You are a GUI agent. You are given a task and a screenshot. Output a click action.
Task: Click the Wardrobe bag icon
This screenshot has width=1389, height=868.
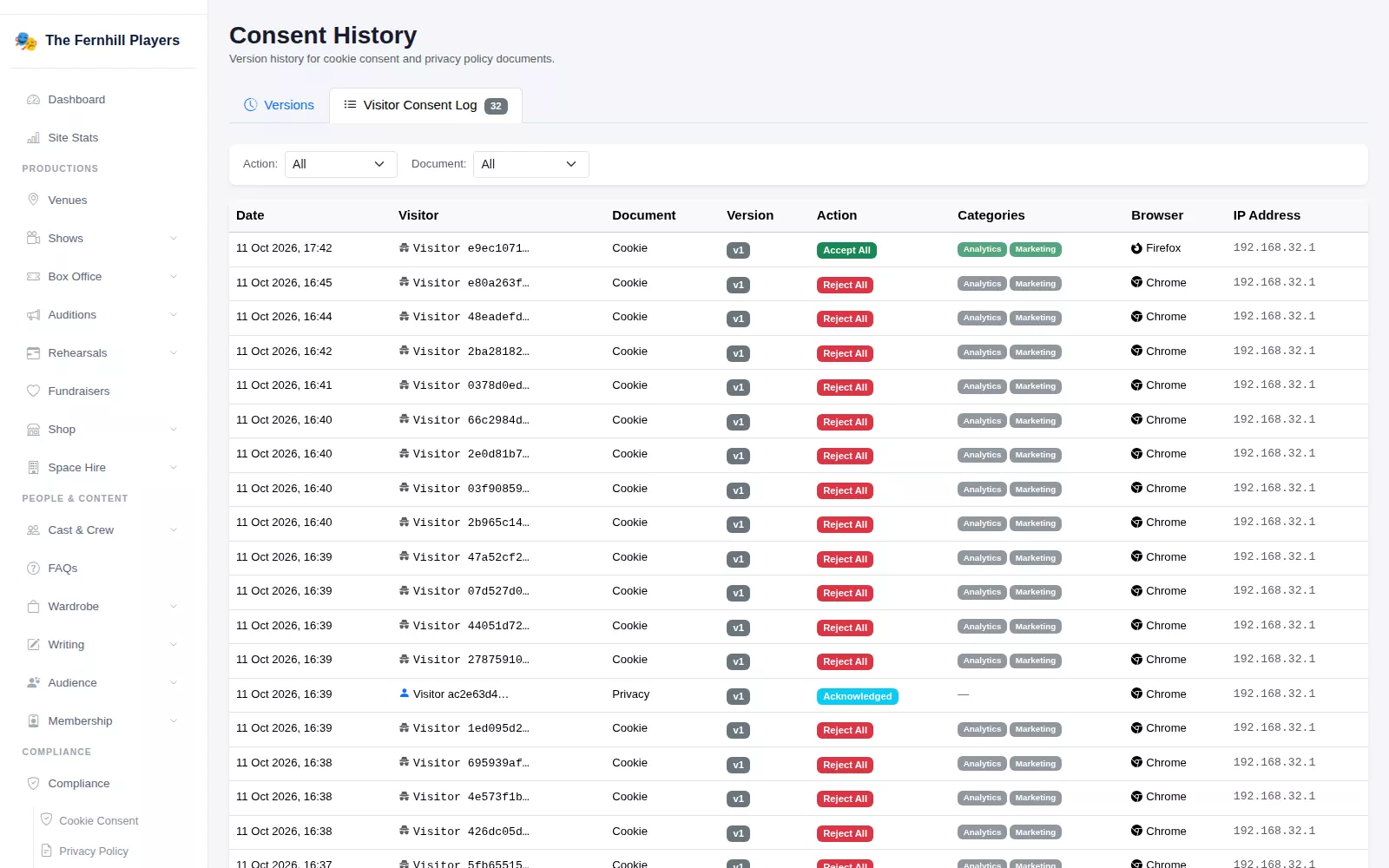pyautogui.click(x=33, y=606)
